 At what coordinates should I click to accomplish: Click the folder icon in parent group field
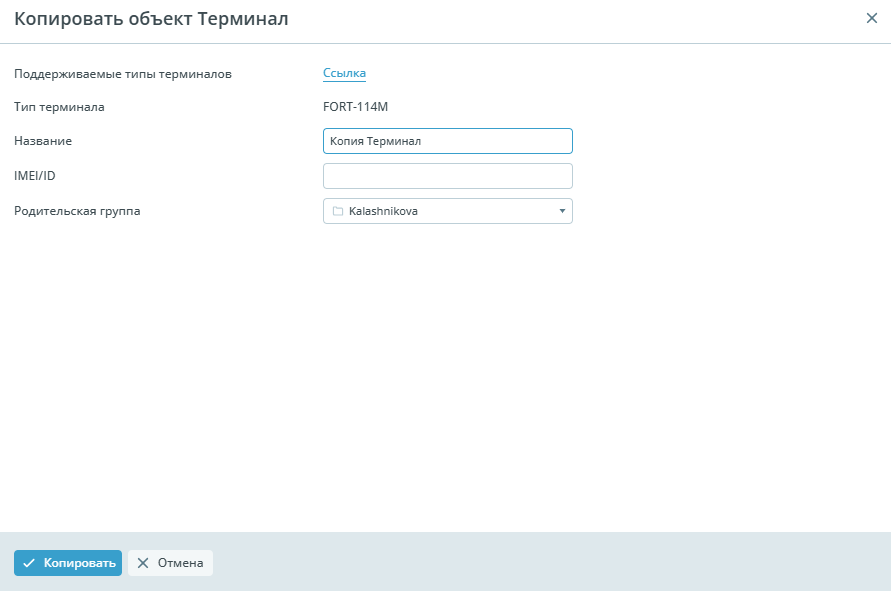(337, 211)
